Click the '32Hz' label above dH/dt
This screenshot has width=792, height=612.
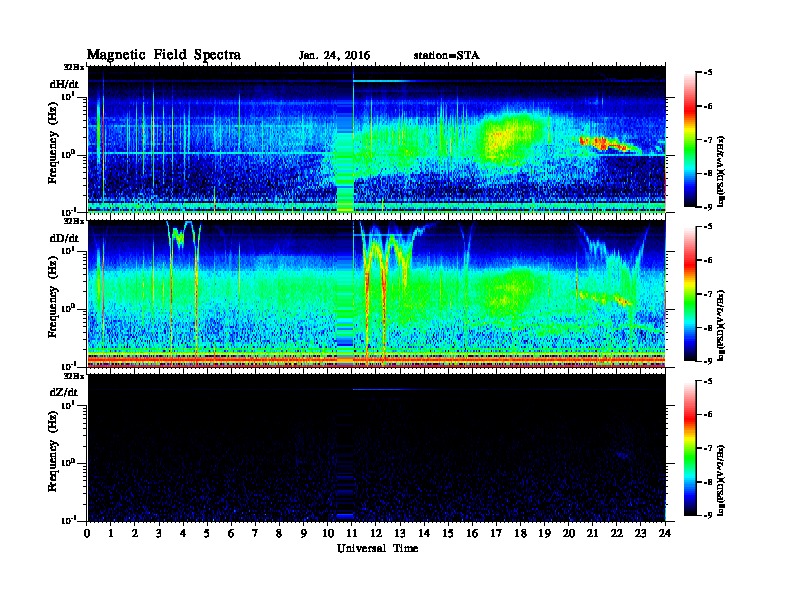(74, 67)
